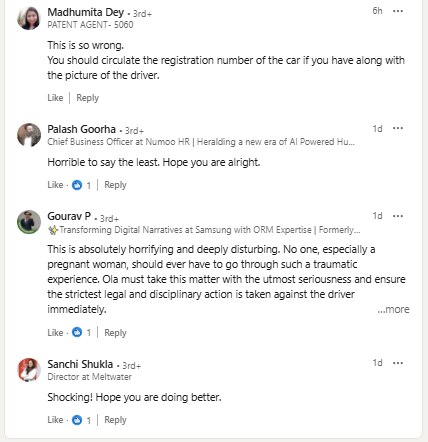Open the Madhumita Dey name link
Image resolution: width=428 pixels, height=442 pixels.
click(x=86, y=12)
